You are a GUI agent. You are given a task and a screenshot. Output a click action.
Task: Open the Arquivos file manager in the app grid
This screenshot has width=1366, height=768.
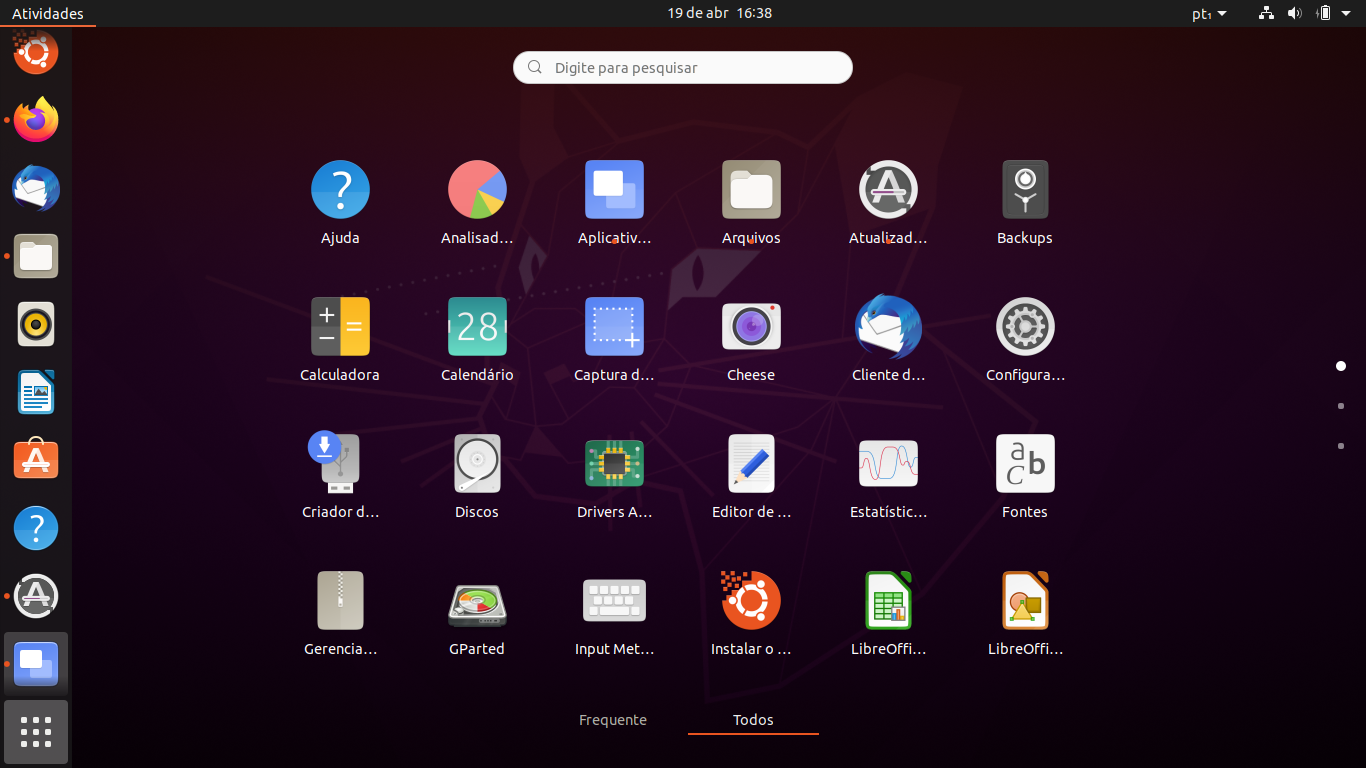click(751, 190)
